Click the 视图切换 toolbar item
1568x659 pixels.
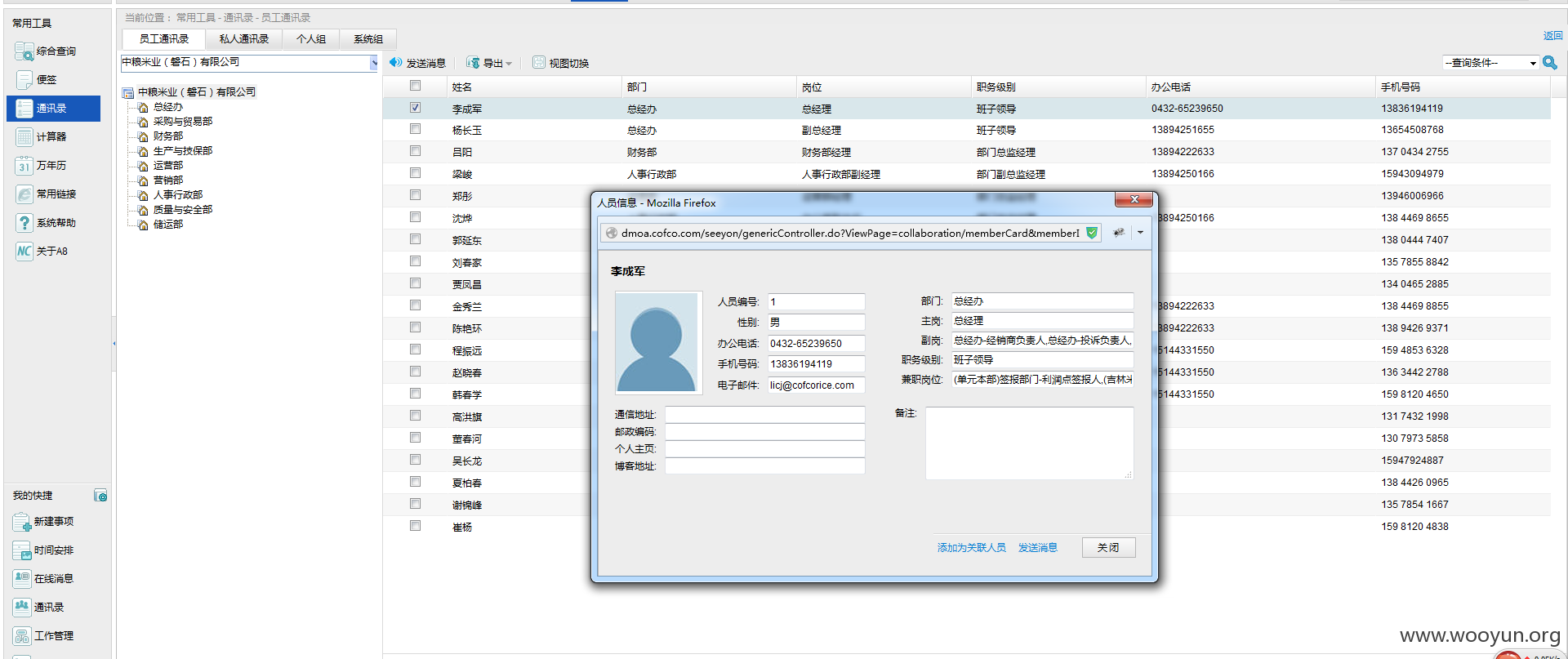(560, 63)
